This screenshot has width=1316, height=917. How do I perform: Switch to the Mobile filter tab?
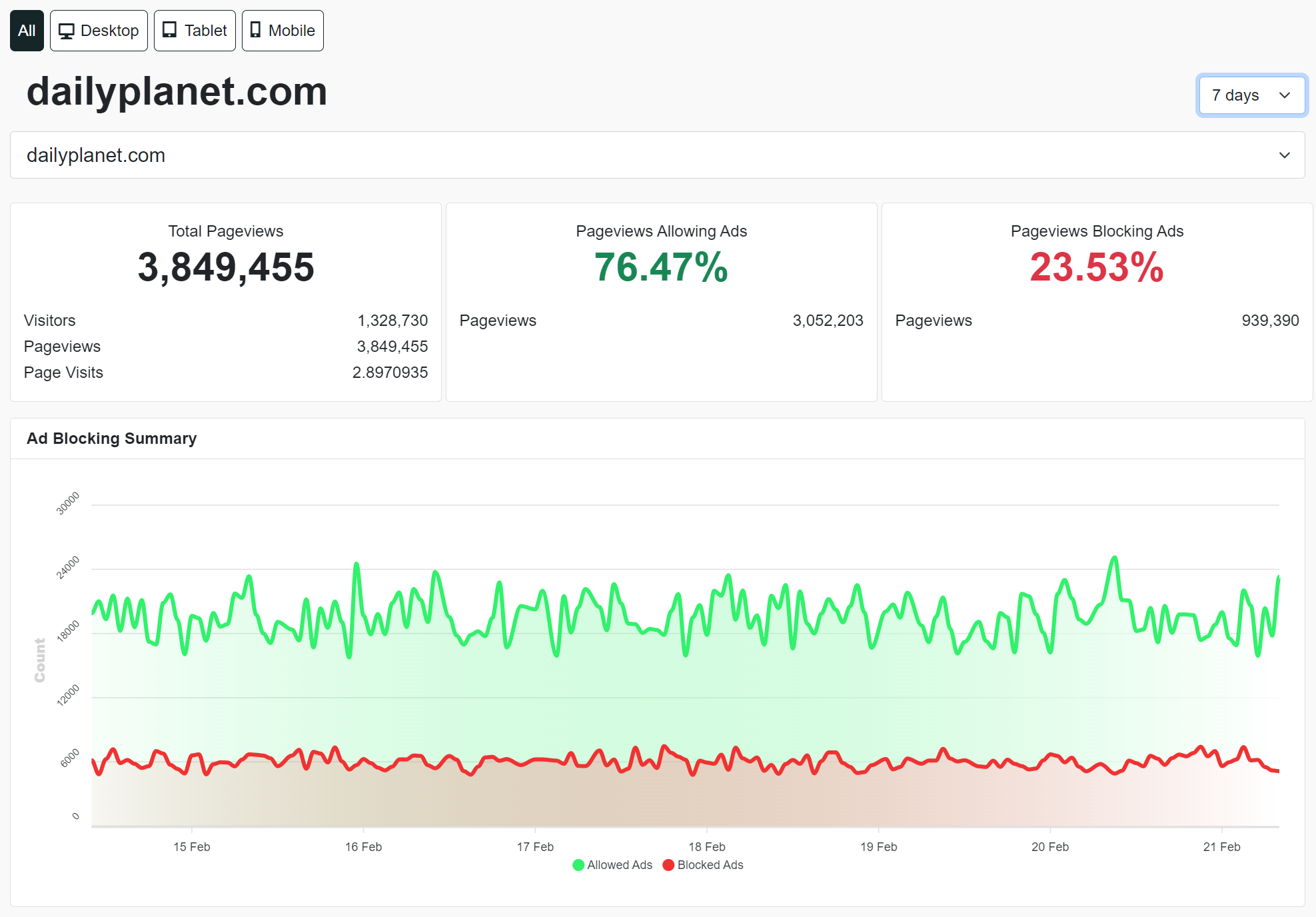coord(283,31)
